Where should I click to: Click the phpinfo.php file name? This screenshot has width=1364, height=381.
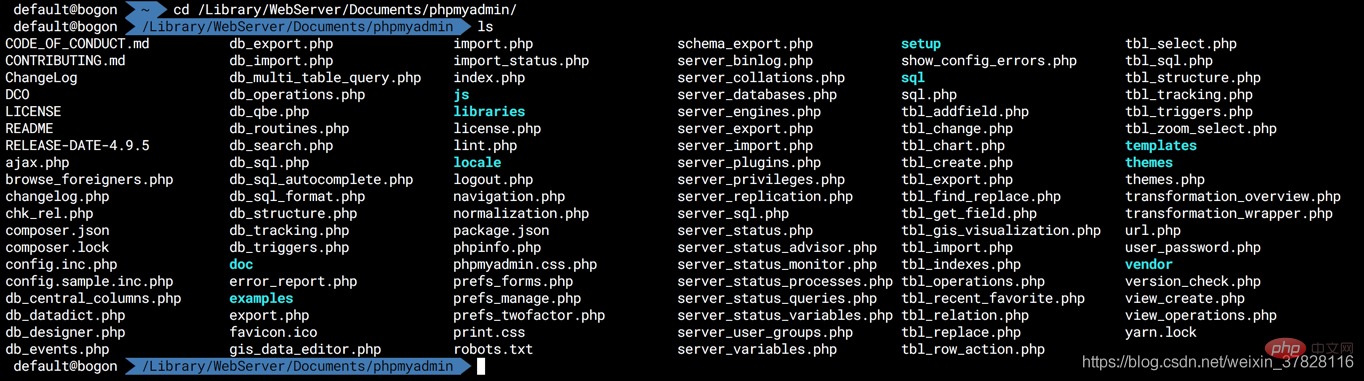[497, 248]
